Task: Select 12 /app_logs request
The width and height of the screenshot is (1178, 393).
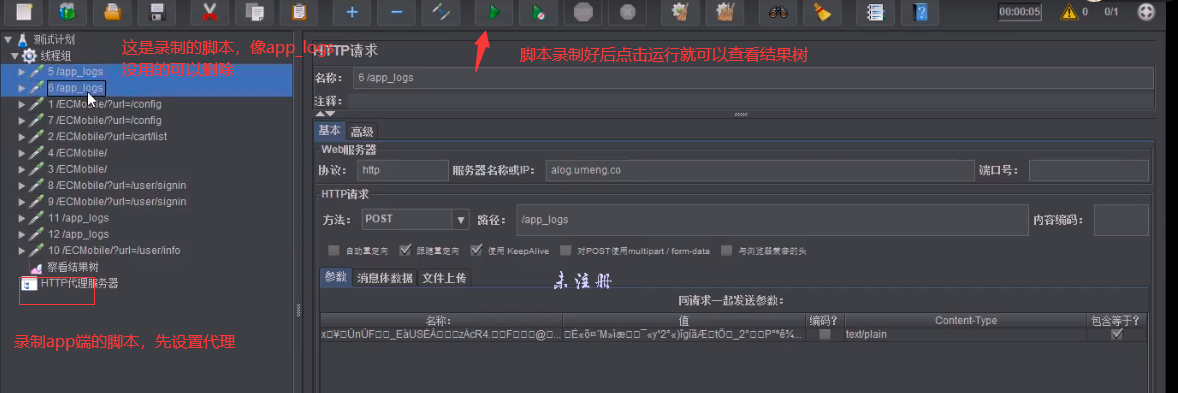Action: click(78, 234)
